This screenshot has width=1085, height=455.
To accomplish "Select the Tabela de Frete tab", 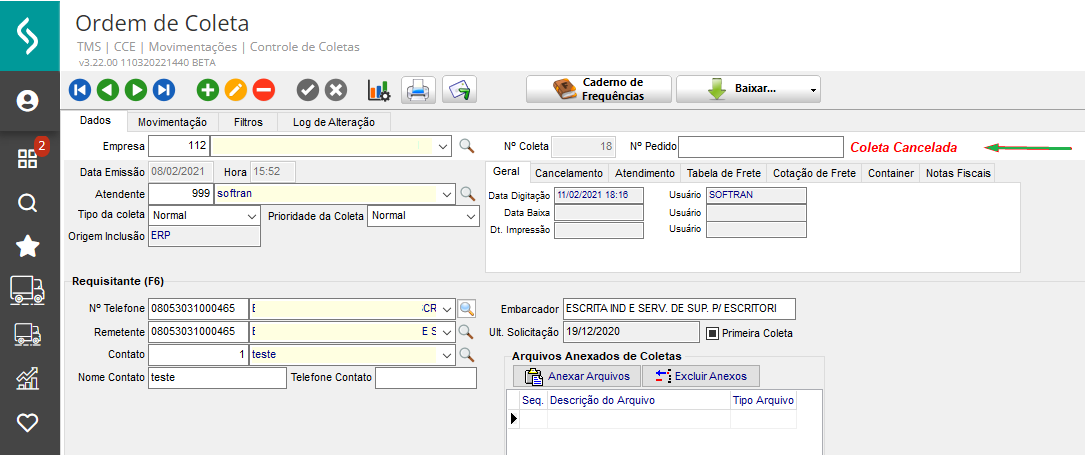I will (x=723, y=173).
